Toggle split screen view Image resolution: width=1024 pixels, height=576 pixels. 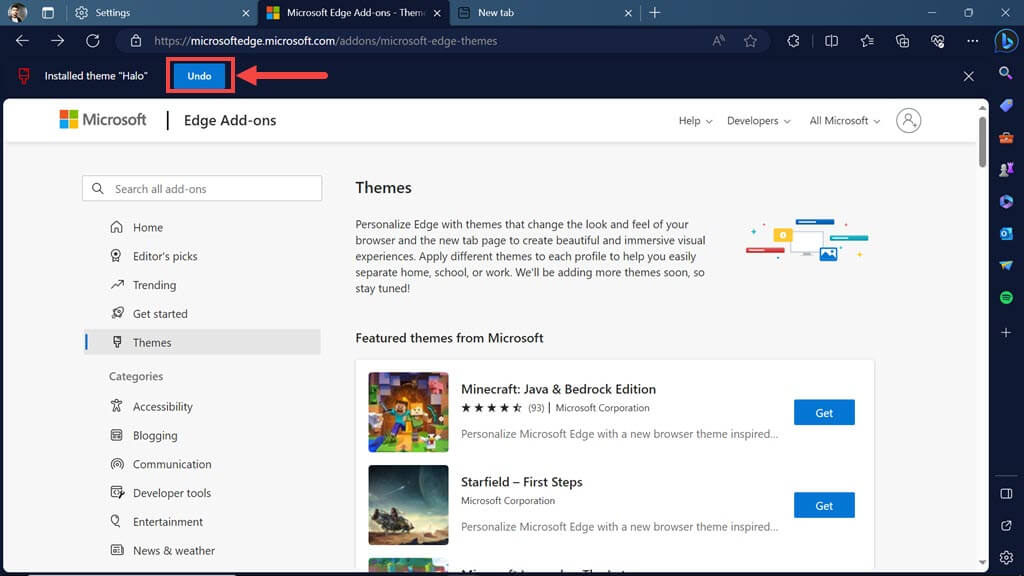pyautogui.click(x=831, y=40)
